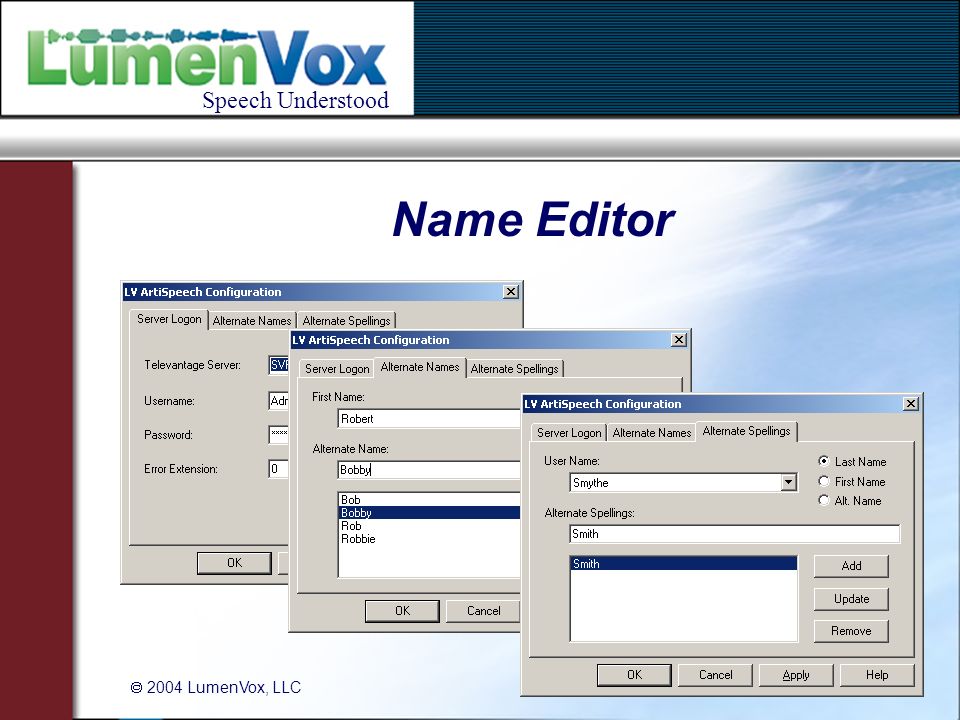Image resolution: width=960 pixels, height=720 pixels.
Task: Select the First Name radio button
Action: pos(824,481)
